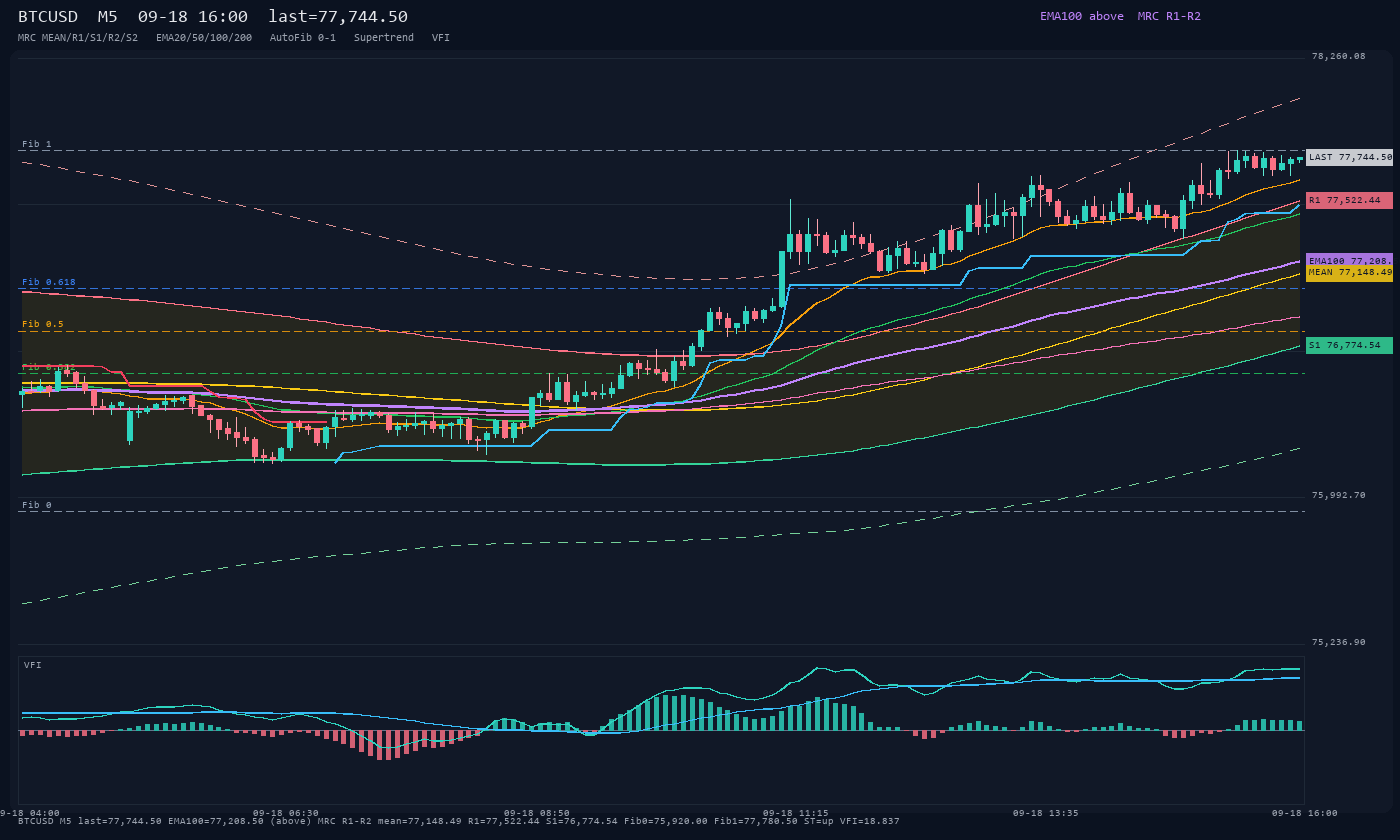Viewport: 1400px width, 840px height.
Task: Click last=77,744.50 in the header
Action: pyautogui.click(x=338, y=16)
